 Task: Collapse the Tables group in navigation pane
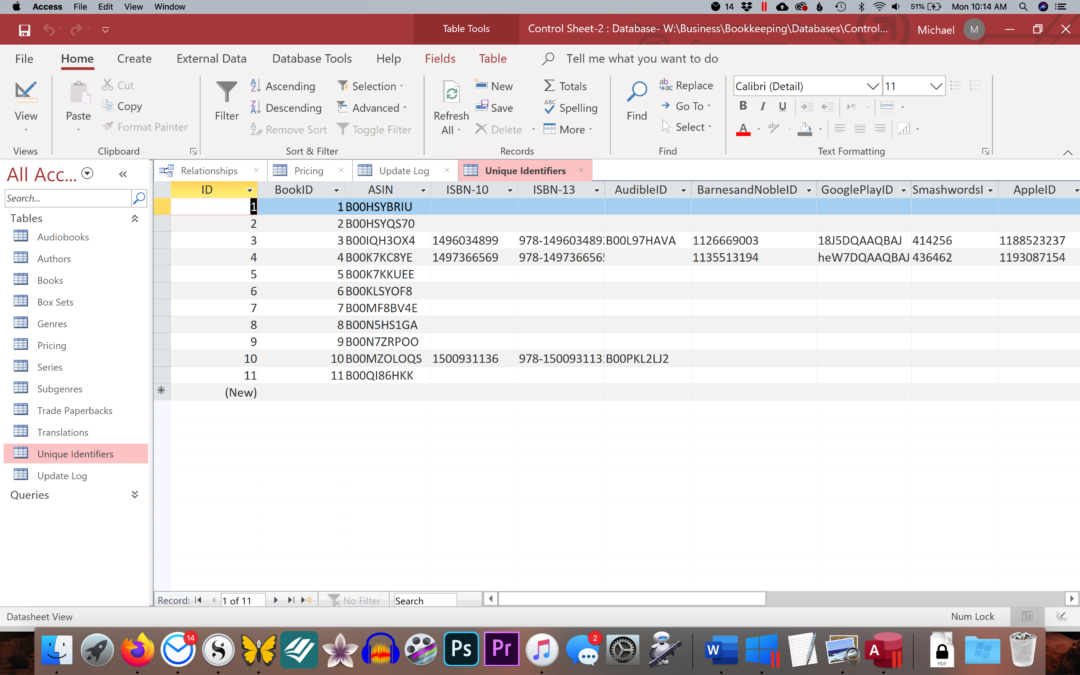click(134, 218)
